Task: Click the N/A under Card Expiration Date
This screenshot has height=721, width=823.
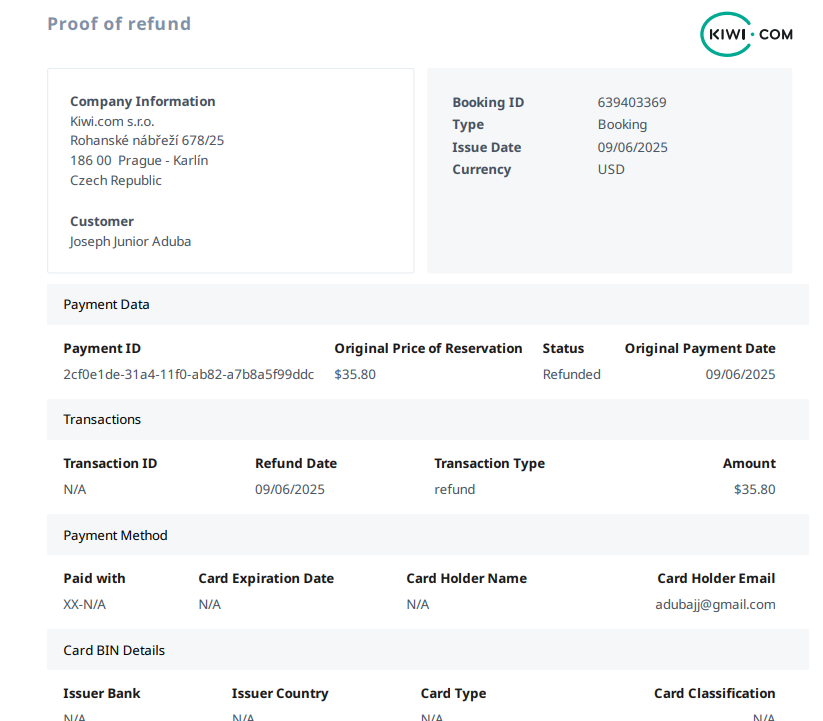Action: [x=209, y=605]
